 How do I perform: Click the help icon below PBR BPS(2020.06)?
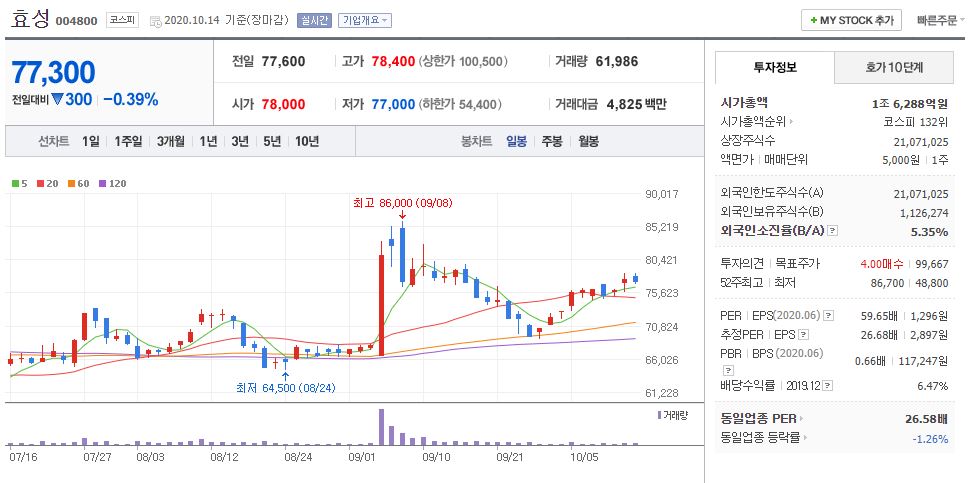pos(726,370)
